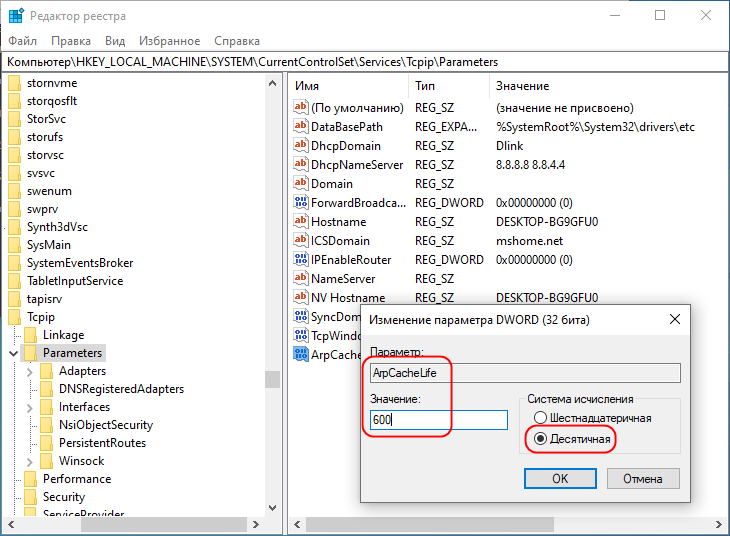Screen dimensions: 730x536
Task: Select the Десятичная radio button
Action: 540,439
